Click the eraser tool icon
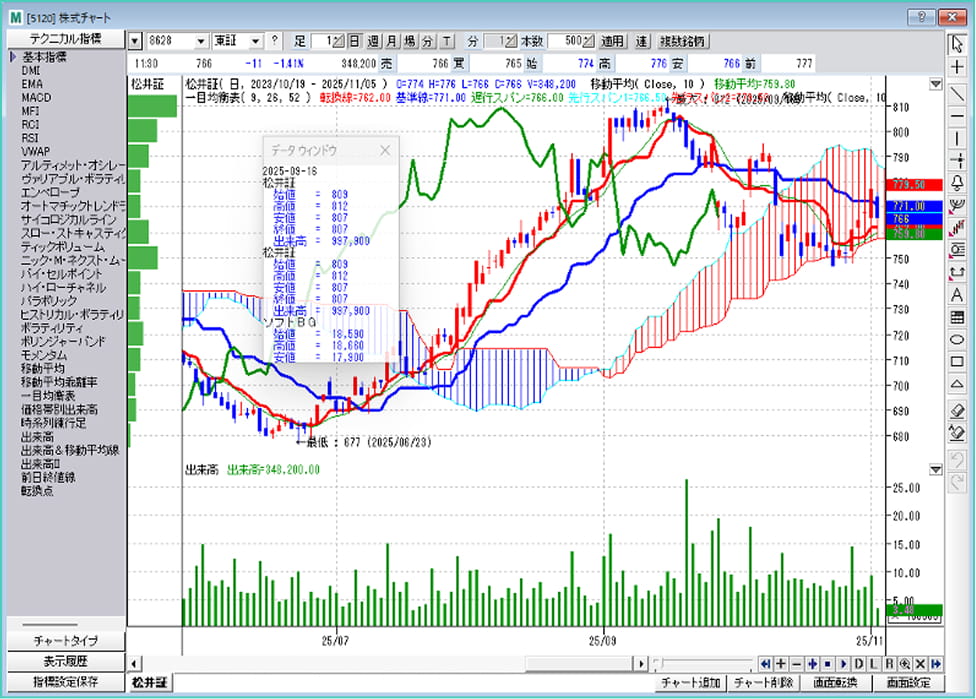 [958, 410]
